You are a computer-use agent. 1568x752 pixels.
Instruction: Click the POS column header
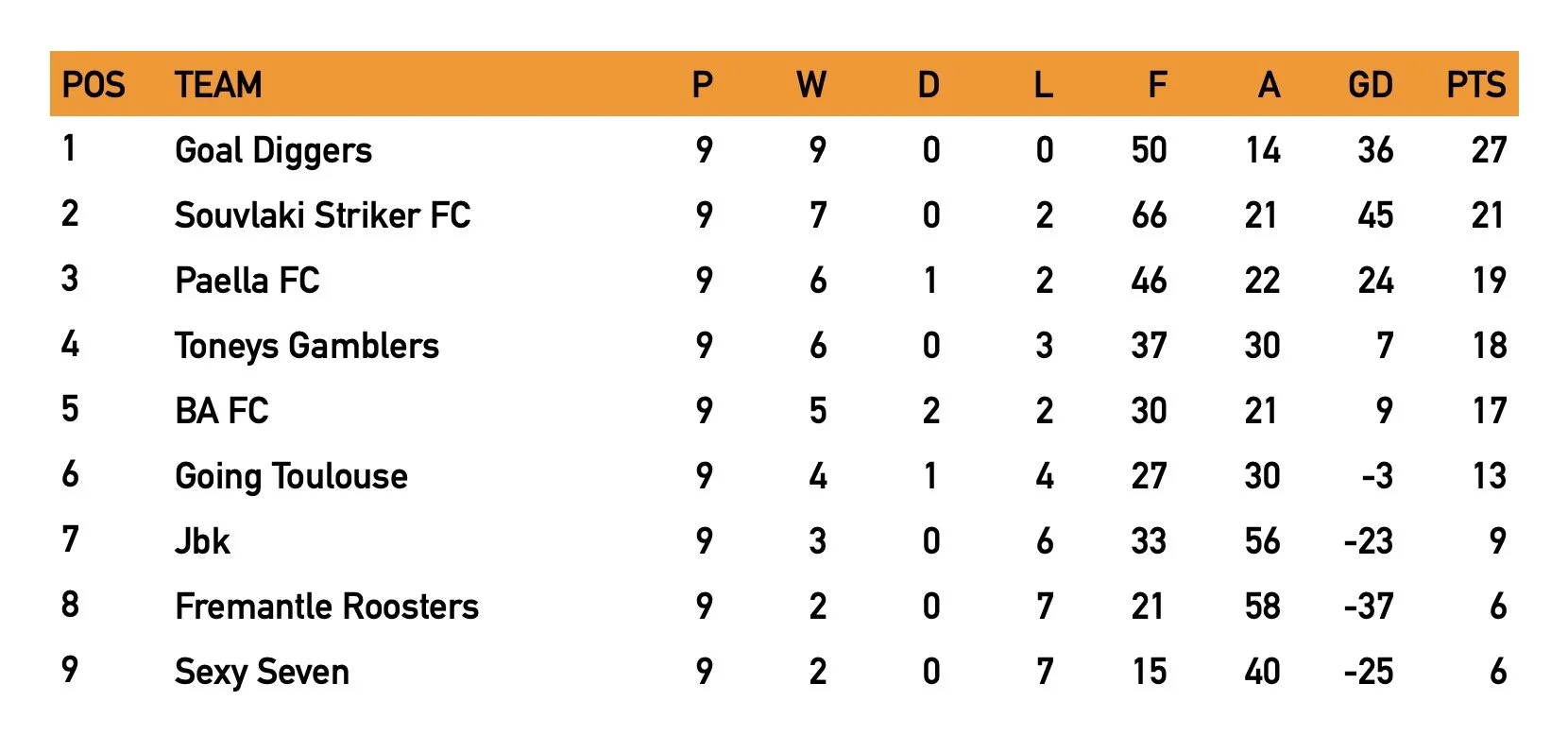click(x=94, y=85)
